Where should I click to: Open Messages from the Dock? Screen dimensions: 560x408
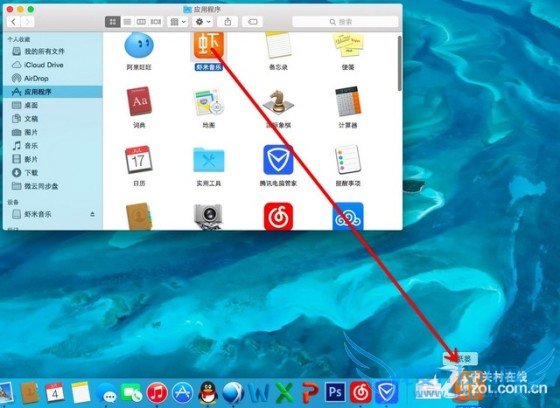[x=106, y=393]
